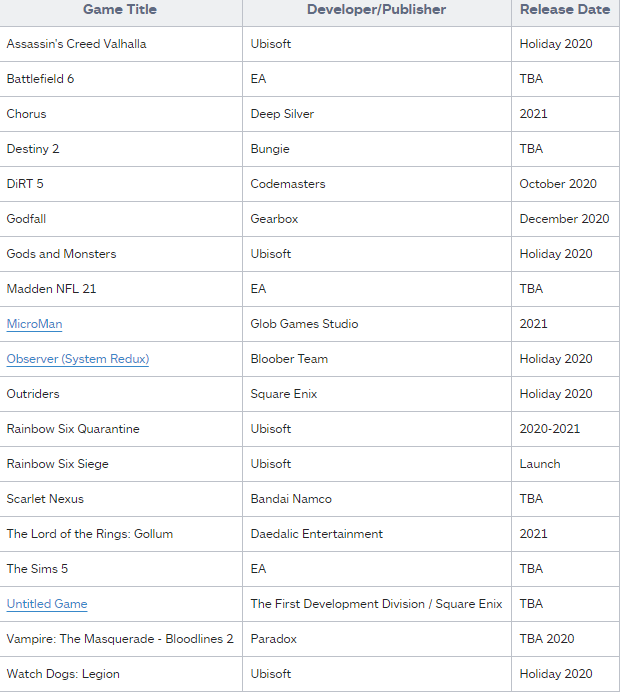The width and height of the screenshot is (620, 693).
Task: Select The First Development Division / Square Enix
Action: pos(377,604)
